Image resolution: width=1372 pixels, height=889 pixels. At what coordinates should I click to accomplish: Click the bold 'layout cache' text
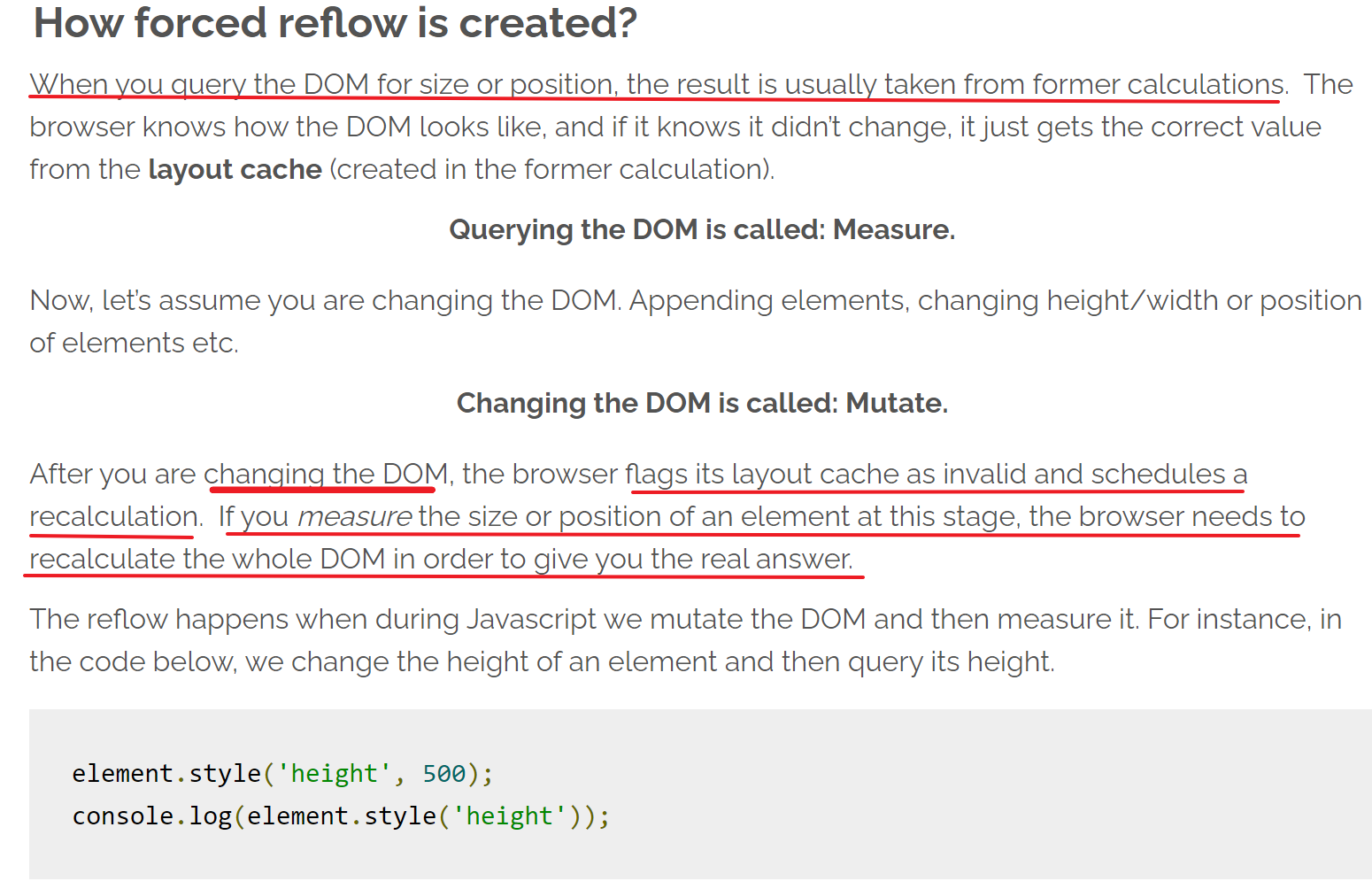[x=235, y=169]
